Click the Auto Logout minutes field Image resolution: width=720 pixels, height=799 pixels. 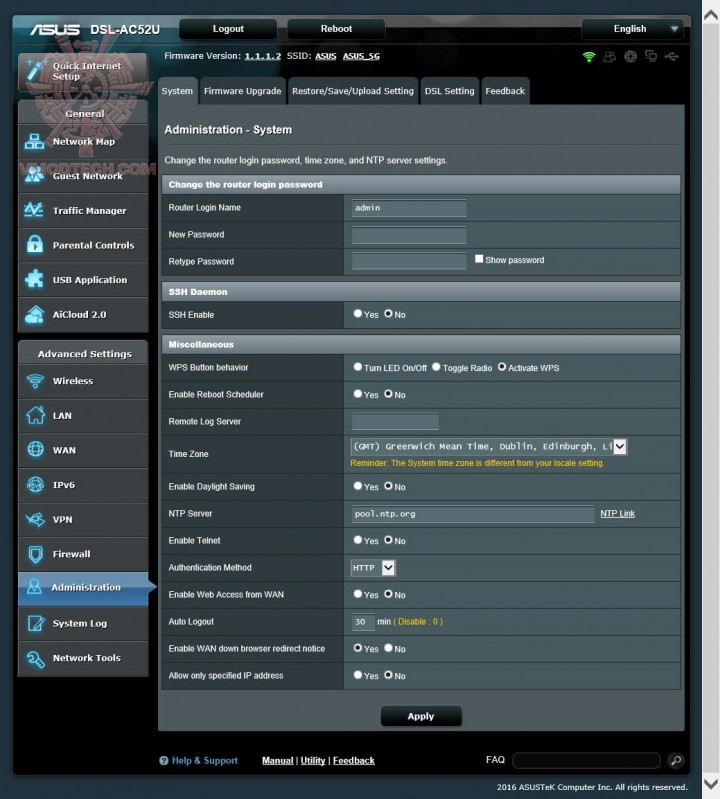pos(363,622)
